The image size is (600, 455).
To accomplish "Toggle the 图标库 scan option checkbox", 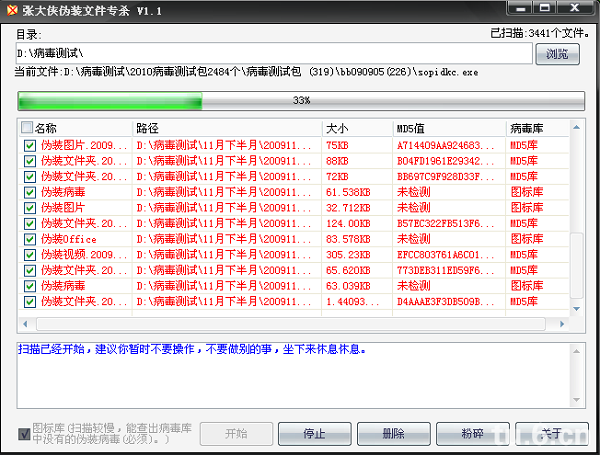I will coord(24,433).
